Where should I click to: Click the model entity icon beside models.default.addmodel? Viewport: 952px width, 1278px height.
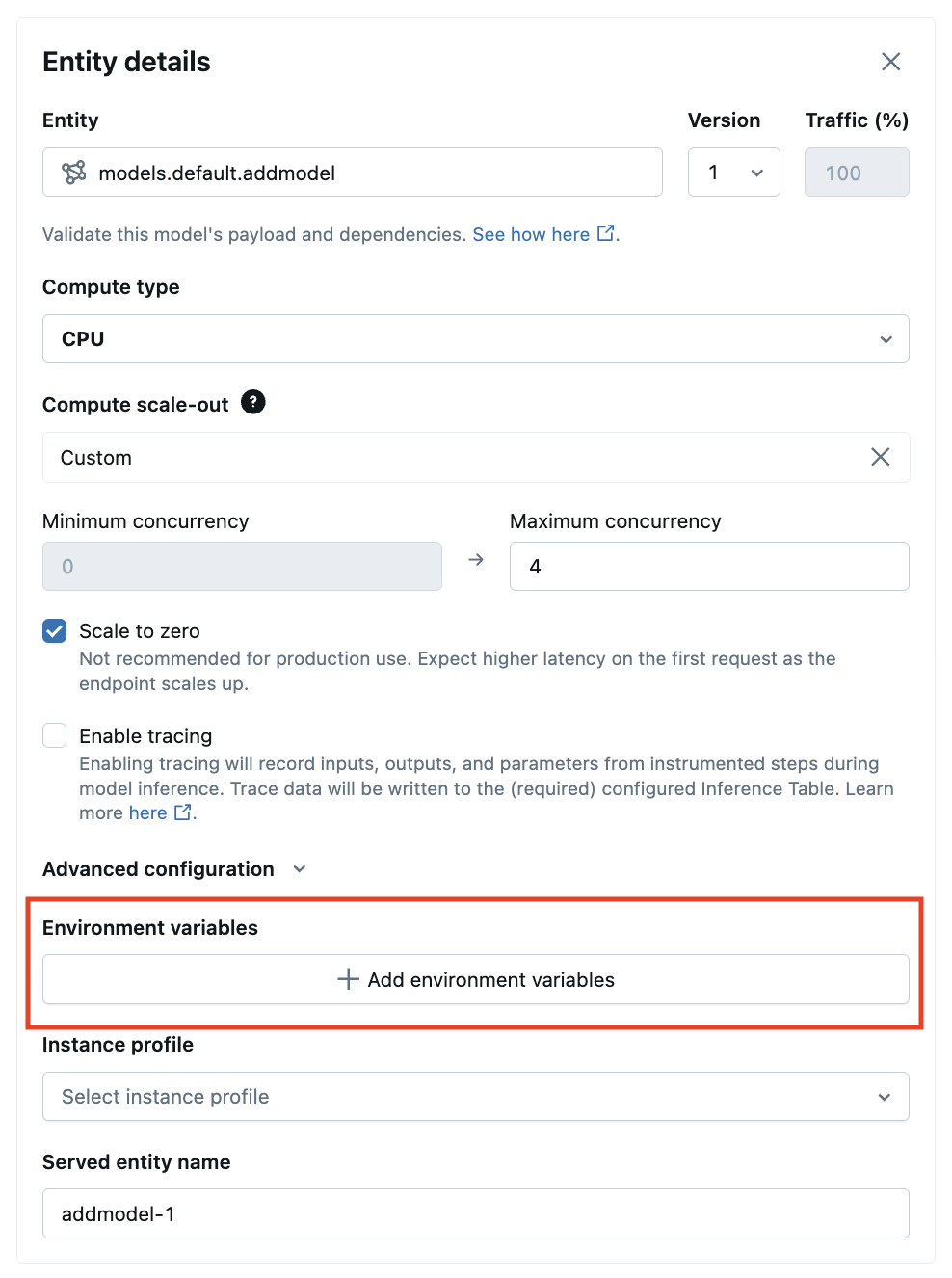[x=75, y=173]
